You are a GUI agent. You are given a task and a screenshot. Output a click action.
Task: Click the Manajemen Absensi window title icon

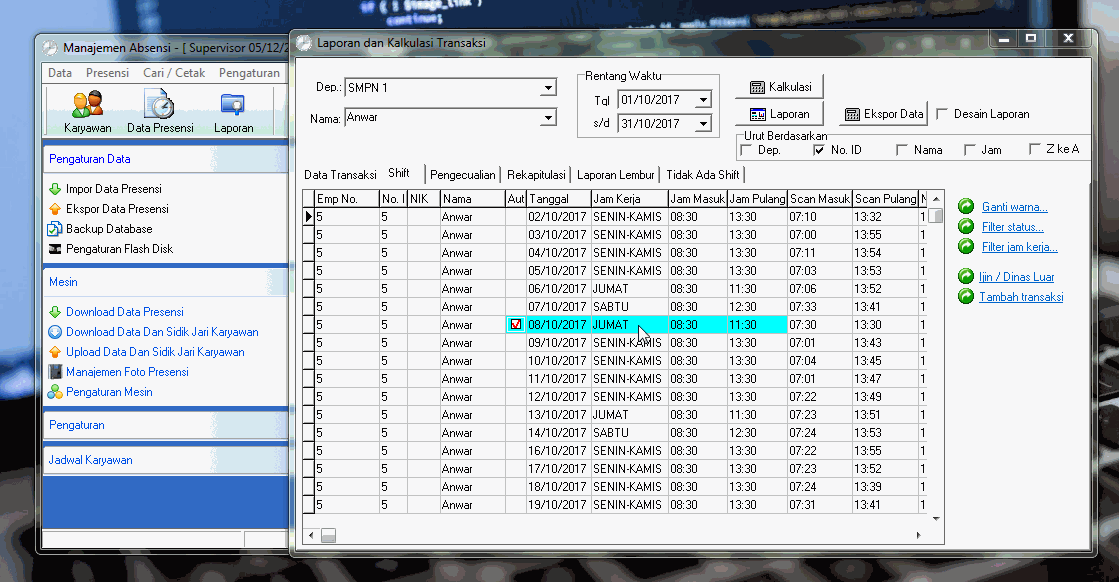pyautogui.click(x=50, y=48)
